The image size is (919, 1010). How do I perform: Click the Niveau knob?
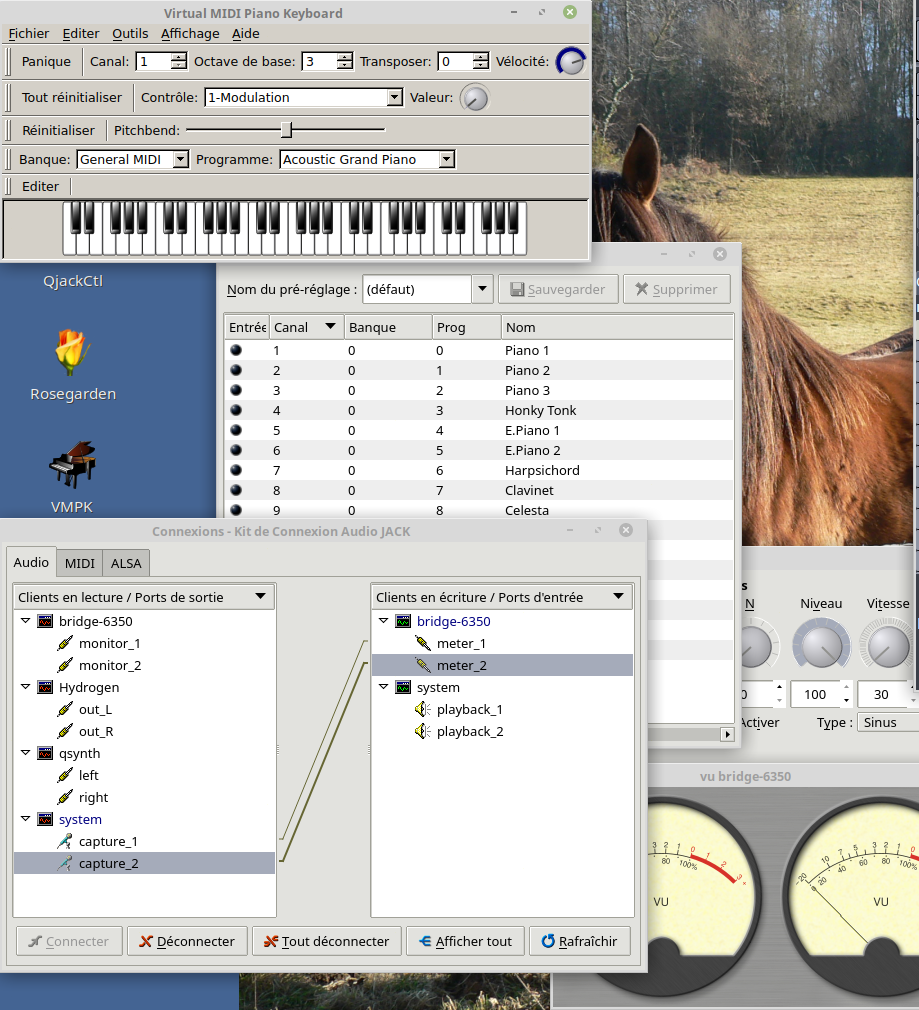coord(821,646)
